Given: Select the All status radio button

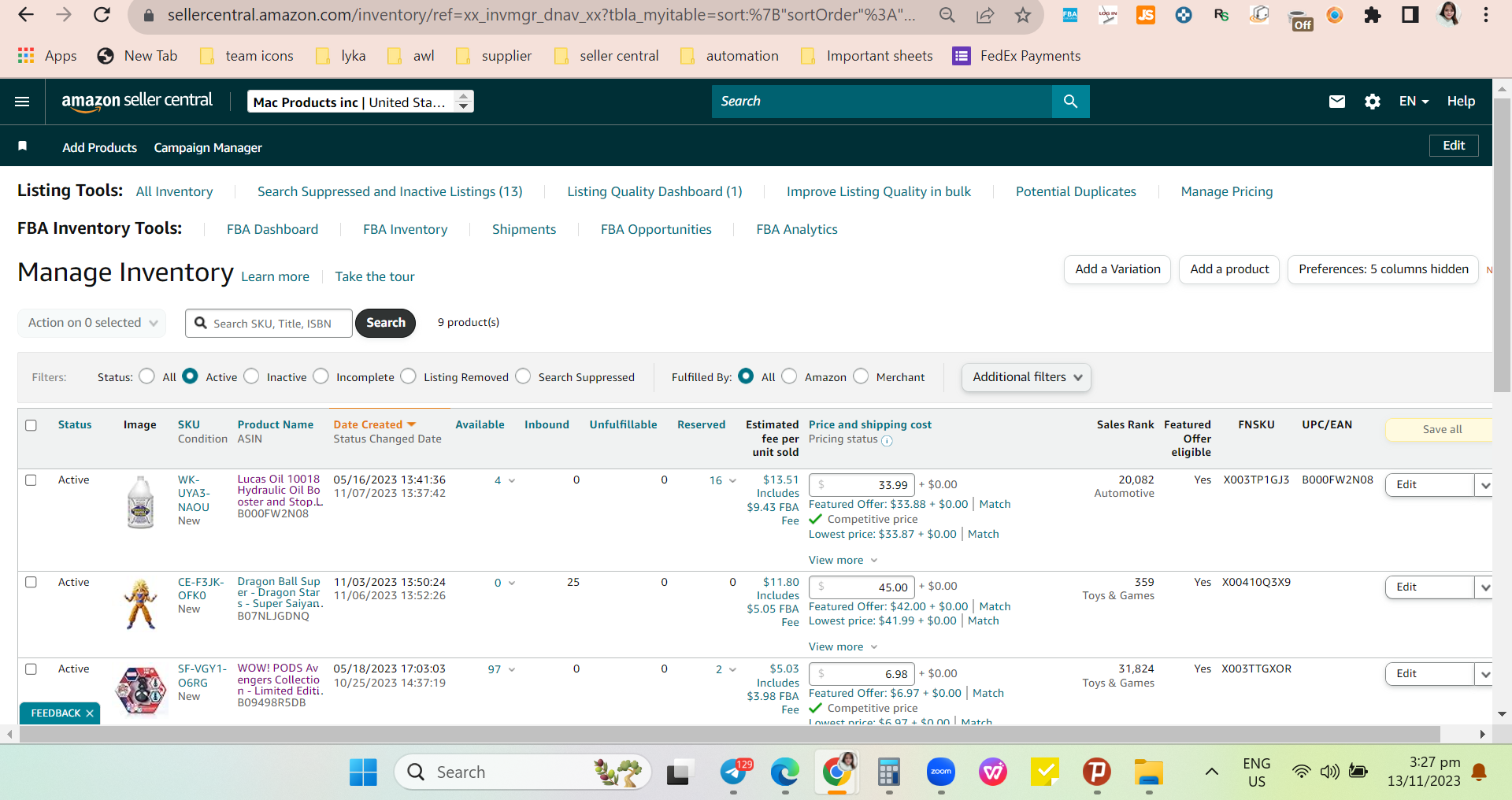Looking at the screenshot, I should click(x=146, y=376).
